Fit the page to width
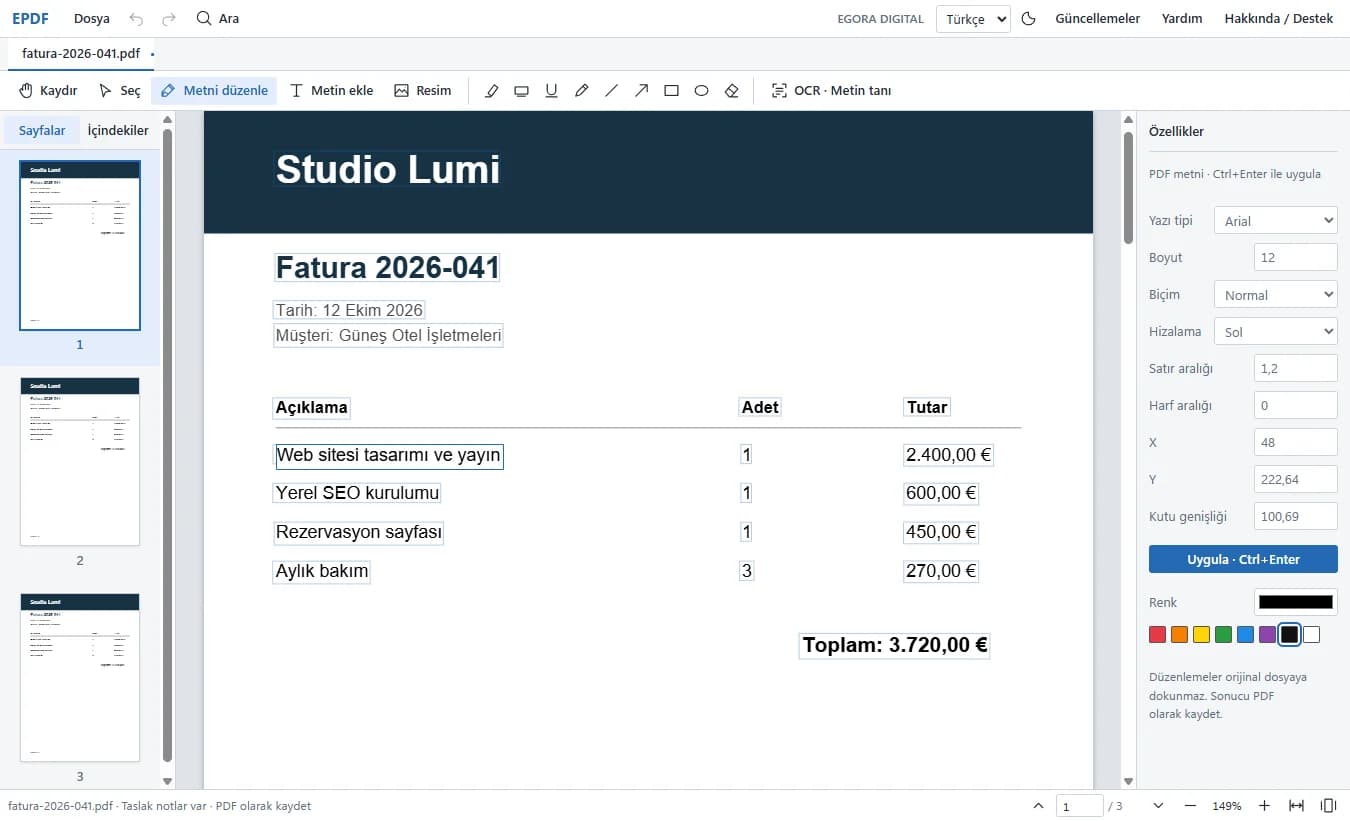Image resolution: width=1350 pixels, height=821 pixels. pos(1296,805)
